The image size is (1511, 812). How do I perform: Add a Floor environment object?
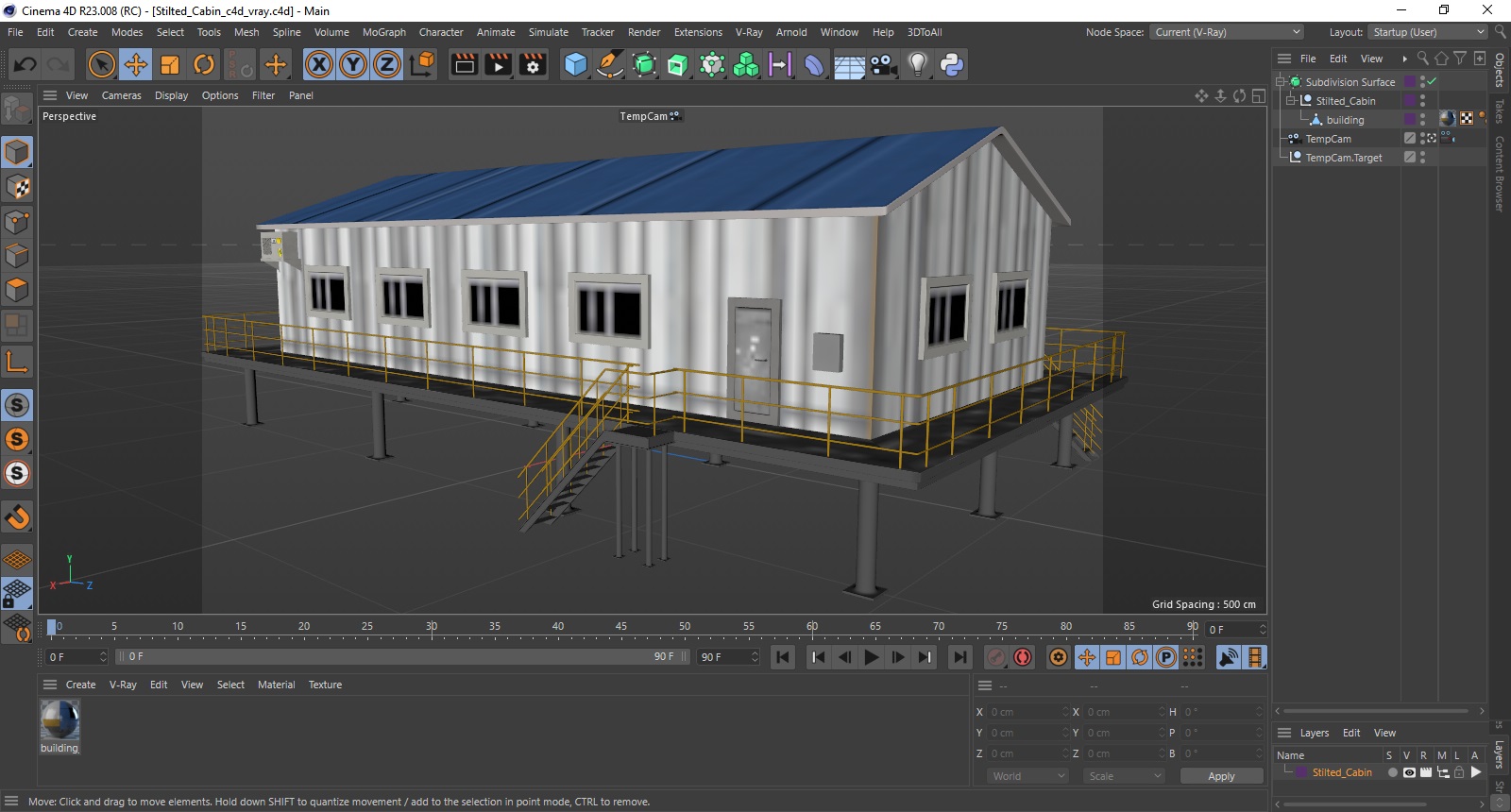(x=849, y=64)
